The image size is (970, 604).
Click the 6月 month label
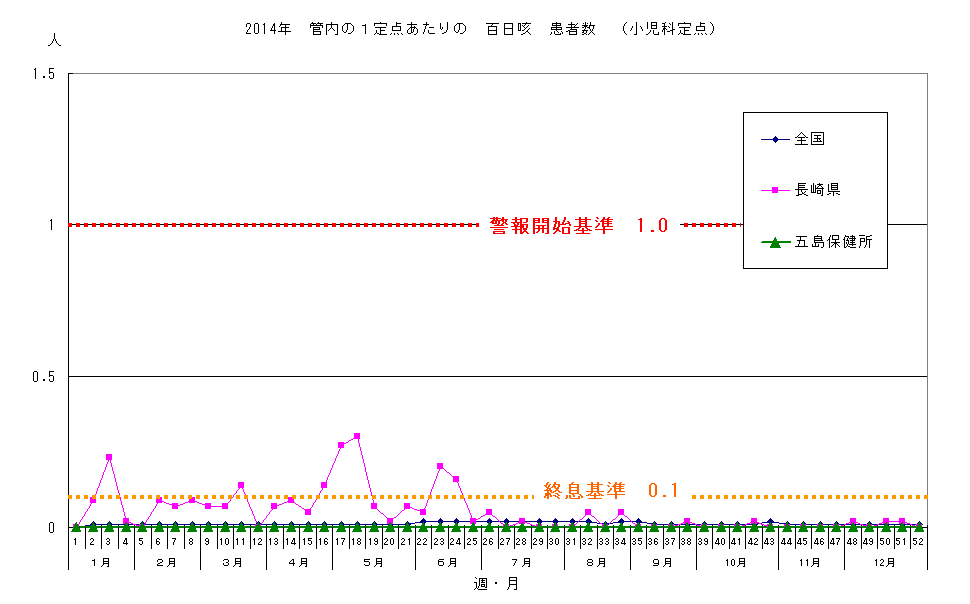tap(448, 563)
